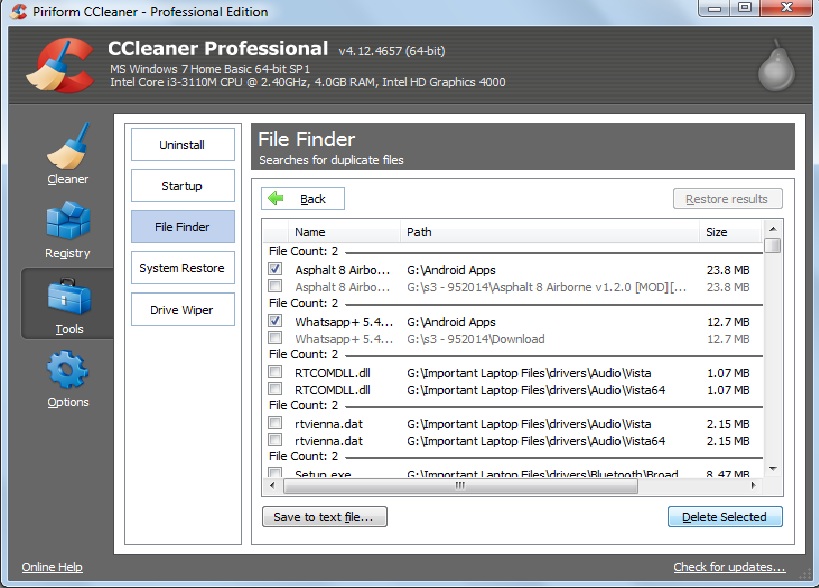
Task: Click Check for updates link
Action: pos(729,567)
